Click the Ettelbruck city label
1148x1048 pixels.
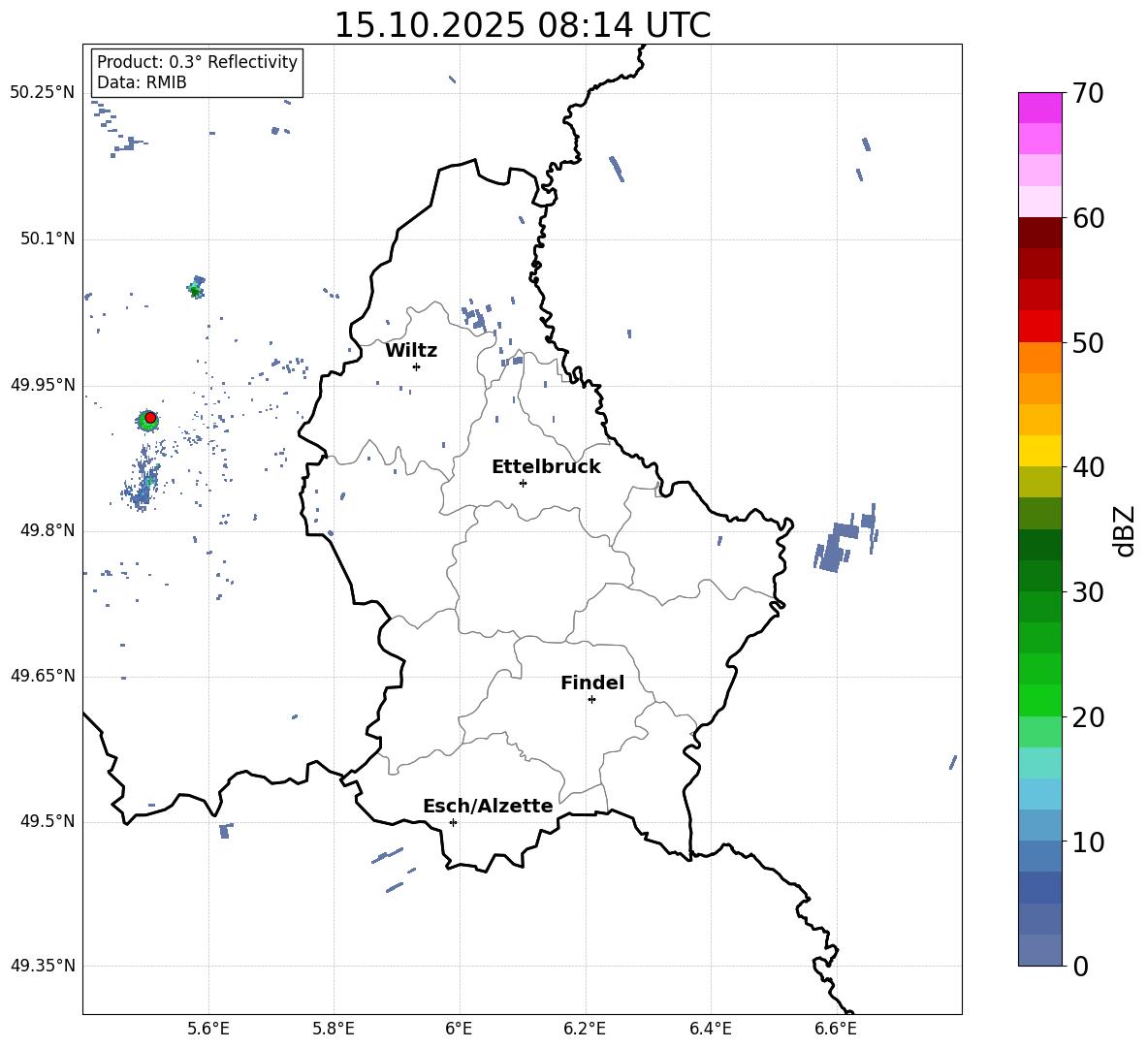click(546, 467)
